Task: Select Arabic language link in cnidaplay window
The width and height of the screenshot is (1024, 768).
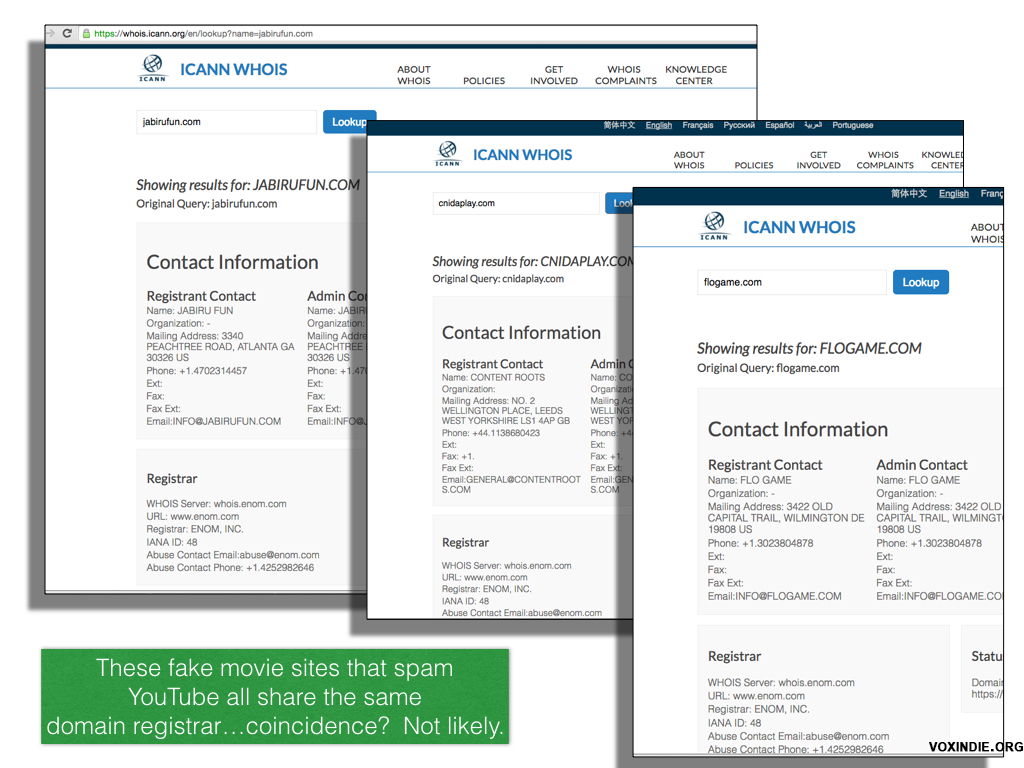Action: [813, 125]
